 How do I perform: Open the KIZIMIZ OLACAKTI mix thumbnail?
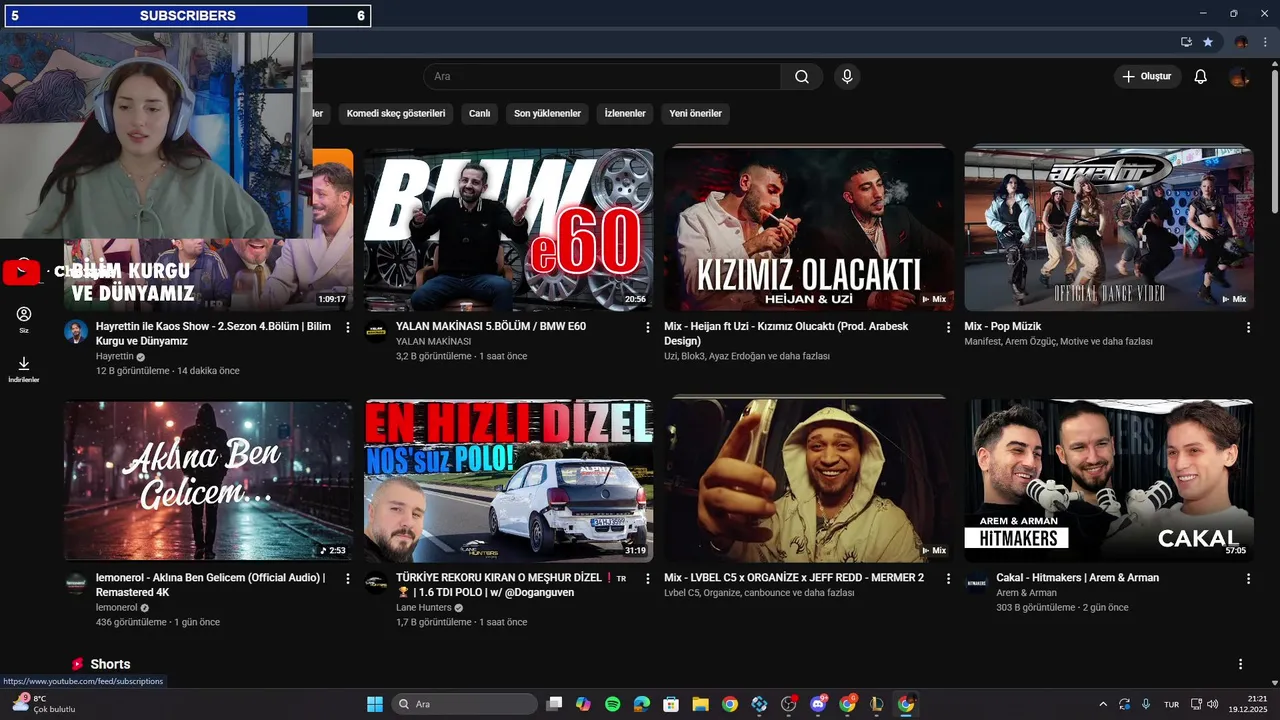point(808,229)
